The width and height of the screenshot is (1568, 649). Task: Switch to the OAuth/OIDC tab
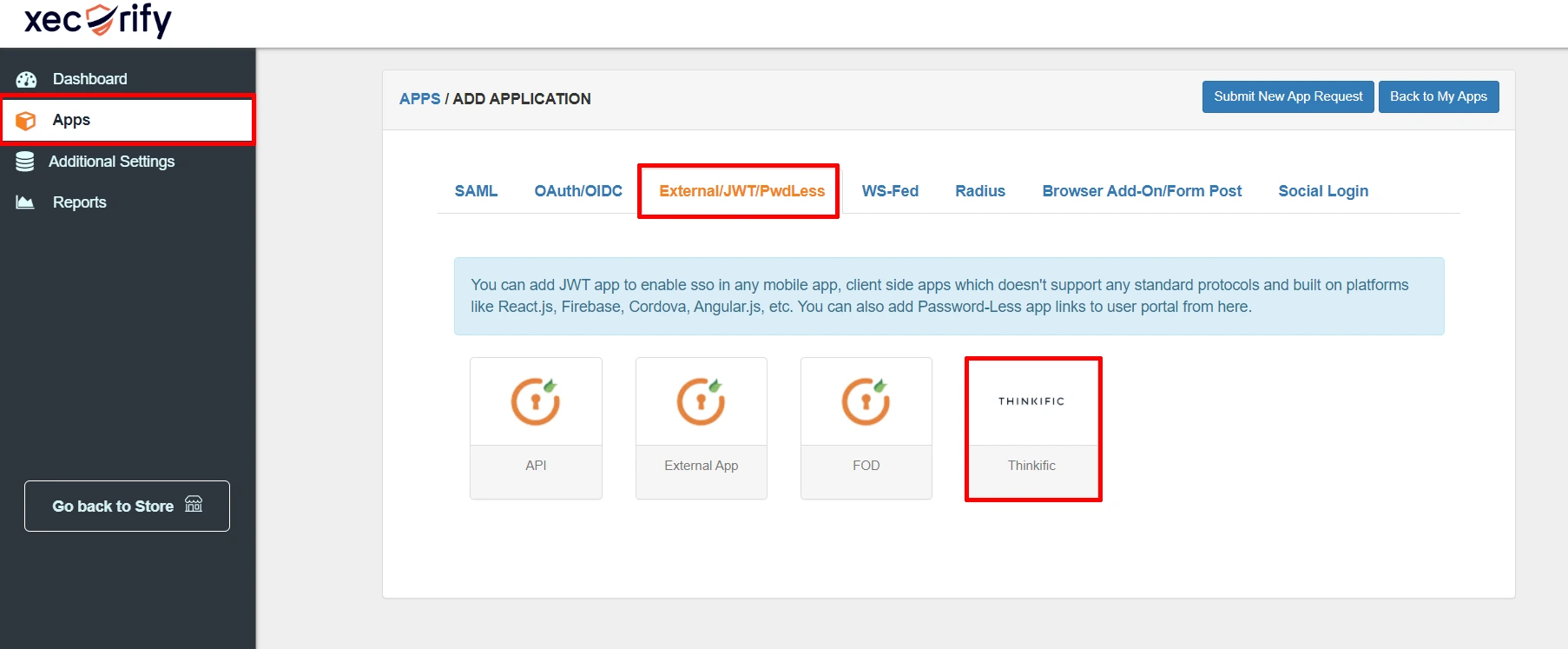578,191
